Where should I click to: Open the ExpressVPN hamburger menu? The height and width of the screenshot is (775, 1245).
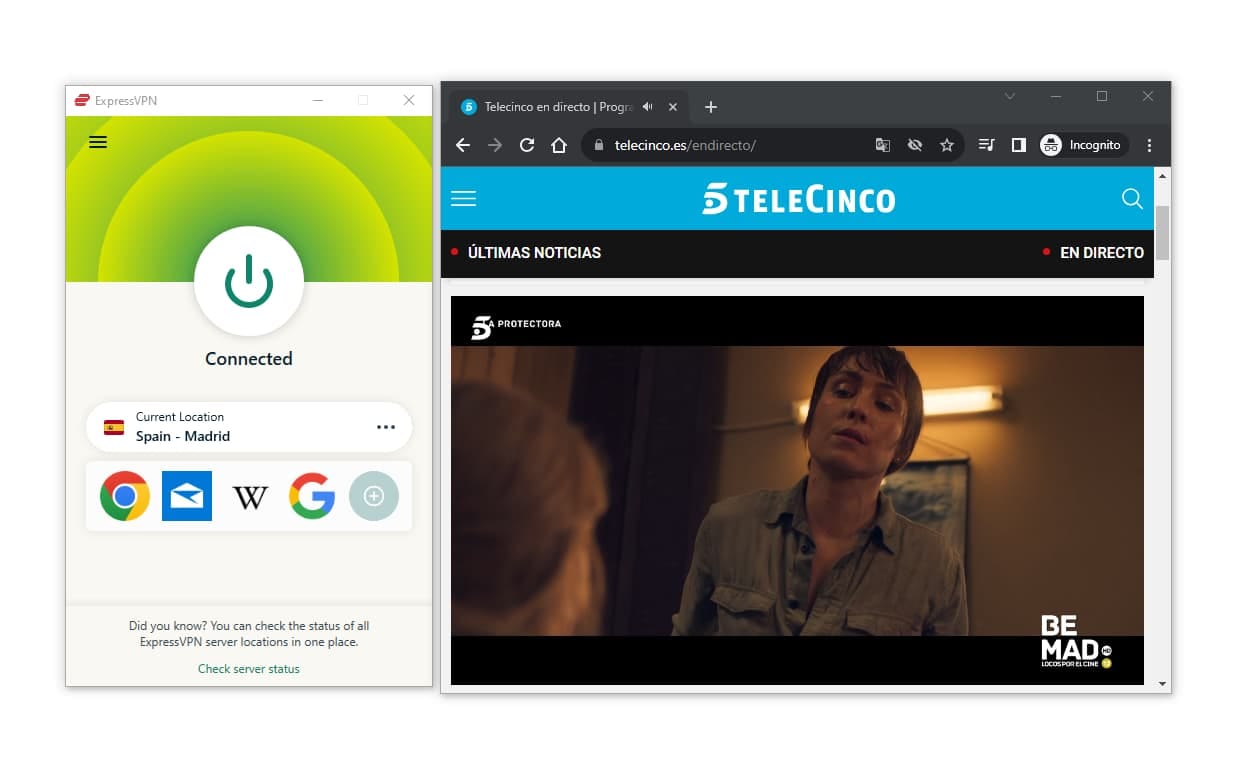[x=97, y=141]
